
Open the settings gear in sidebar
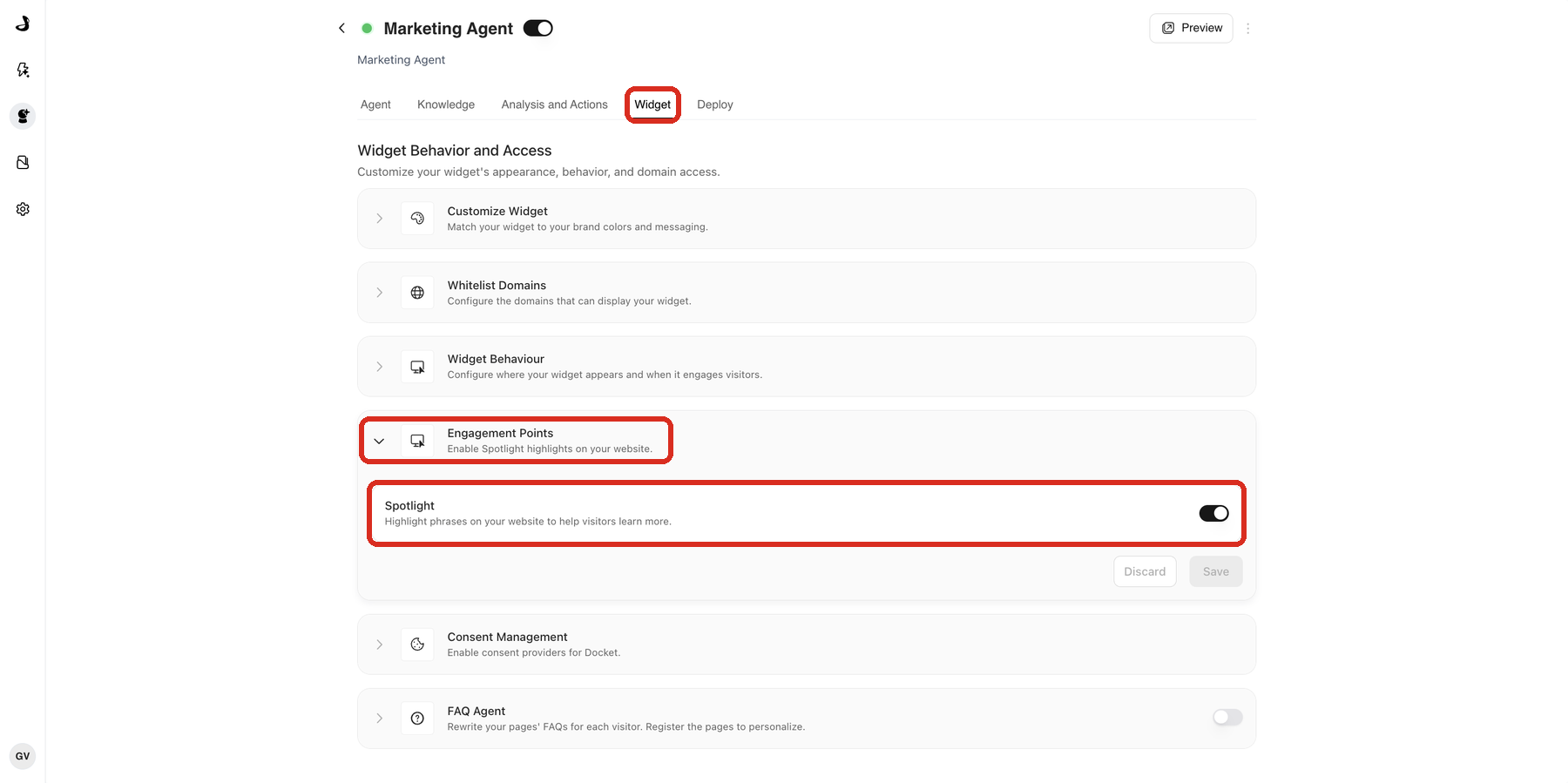pyautogui.click(x=23, y=209)
